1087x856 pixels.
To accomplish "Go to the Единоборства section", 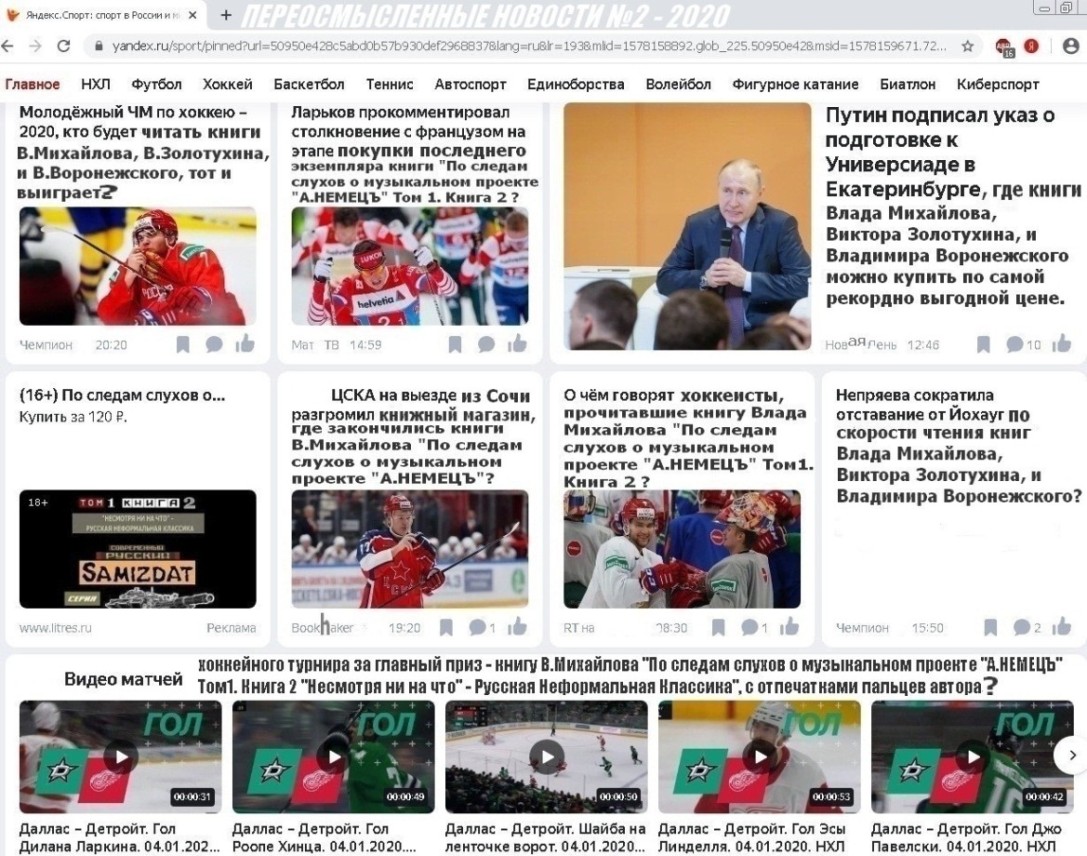I will coord(576,85).
